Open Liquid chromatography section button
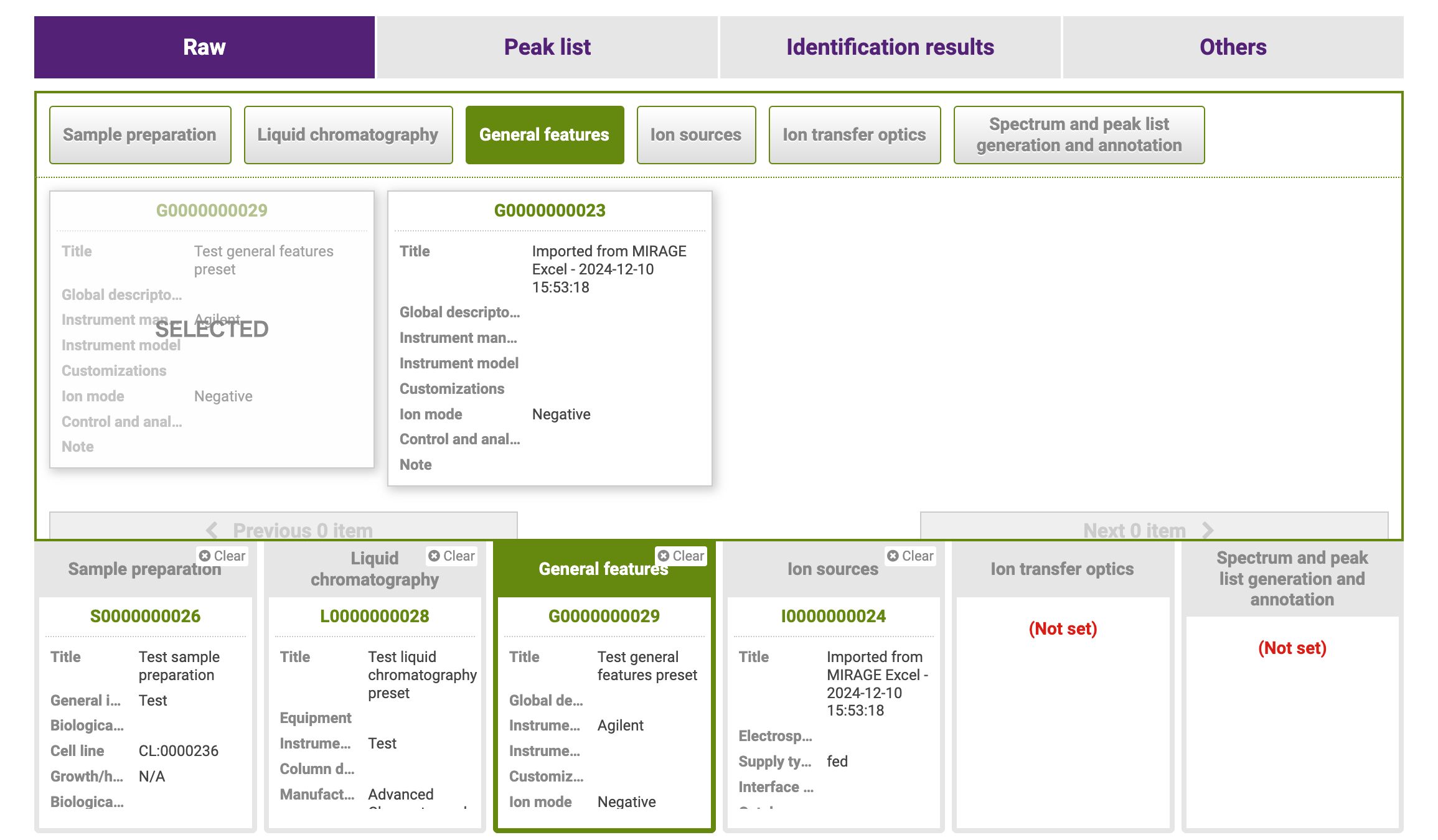 (x=348, y=135)
